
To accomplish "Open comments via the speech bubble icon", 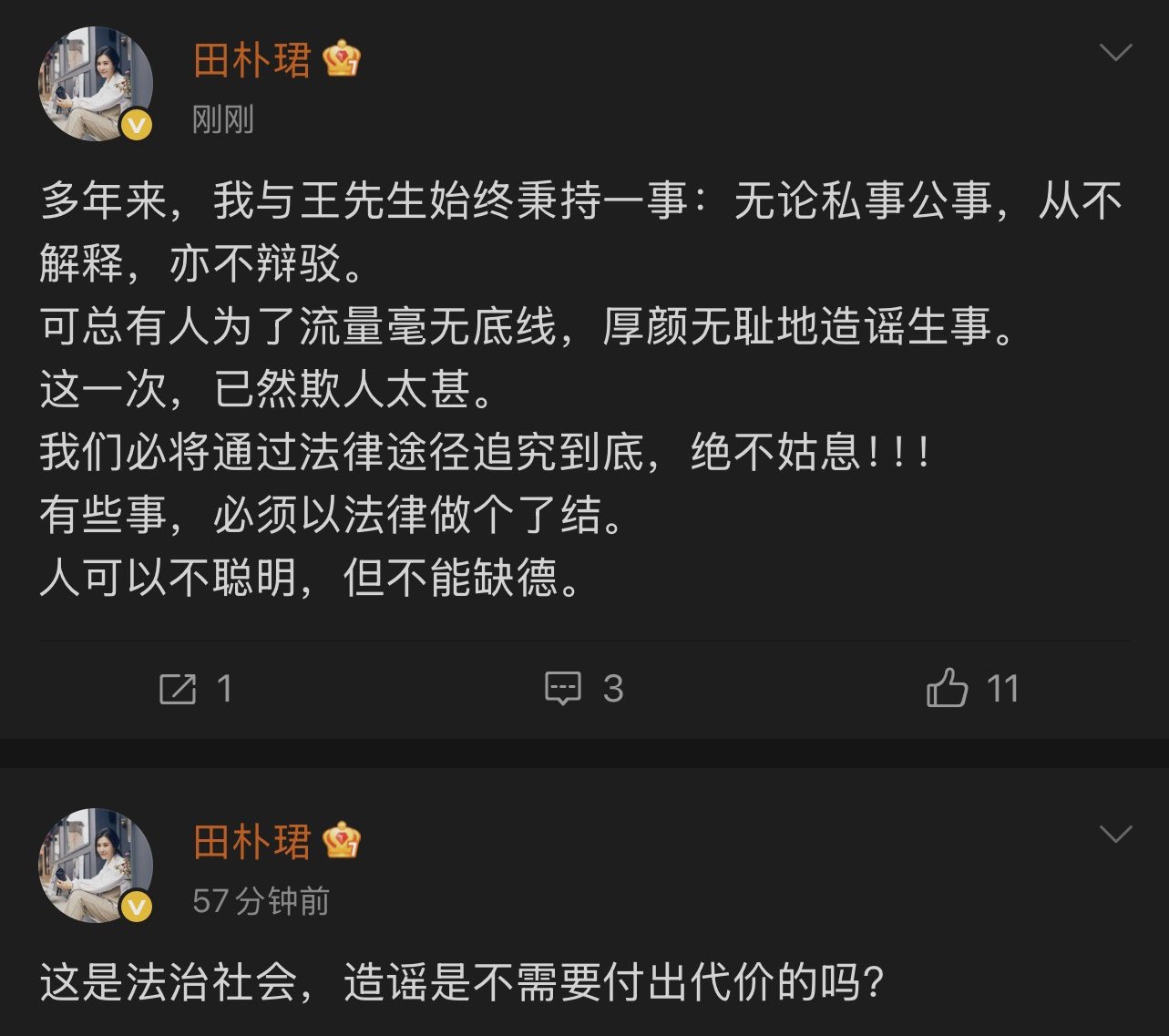I will (562, 689).
